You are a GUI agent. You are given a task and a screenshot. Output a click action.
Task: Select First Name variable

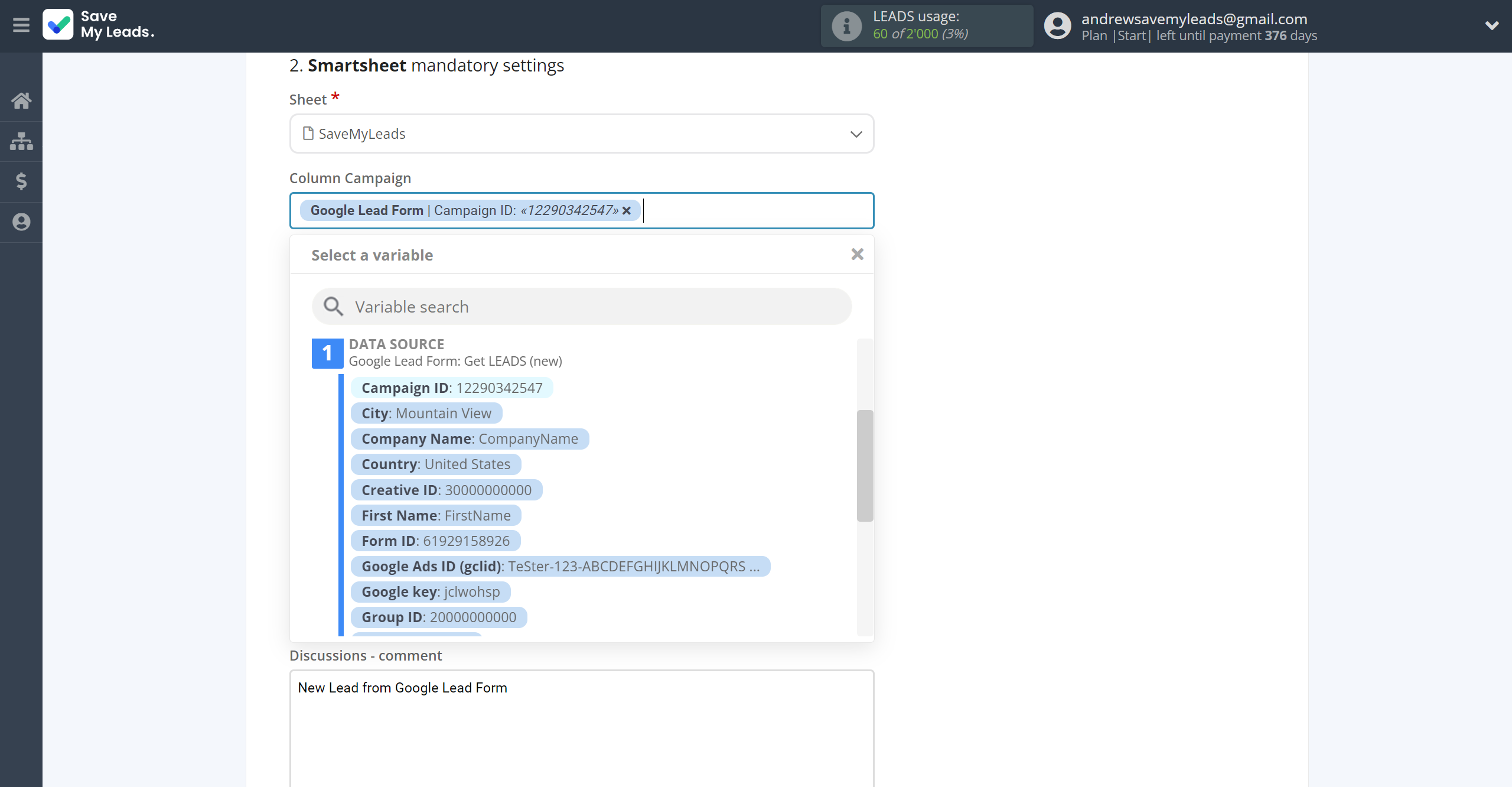pyautogui.click(x=436, y=516)
